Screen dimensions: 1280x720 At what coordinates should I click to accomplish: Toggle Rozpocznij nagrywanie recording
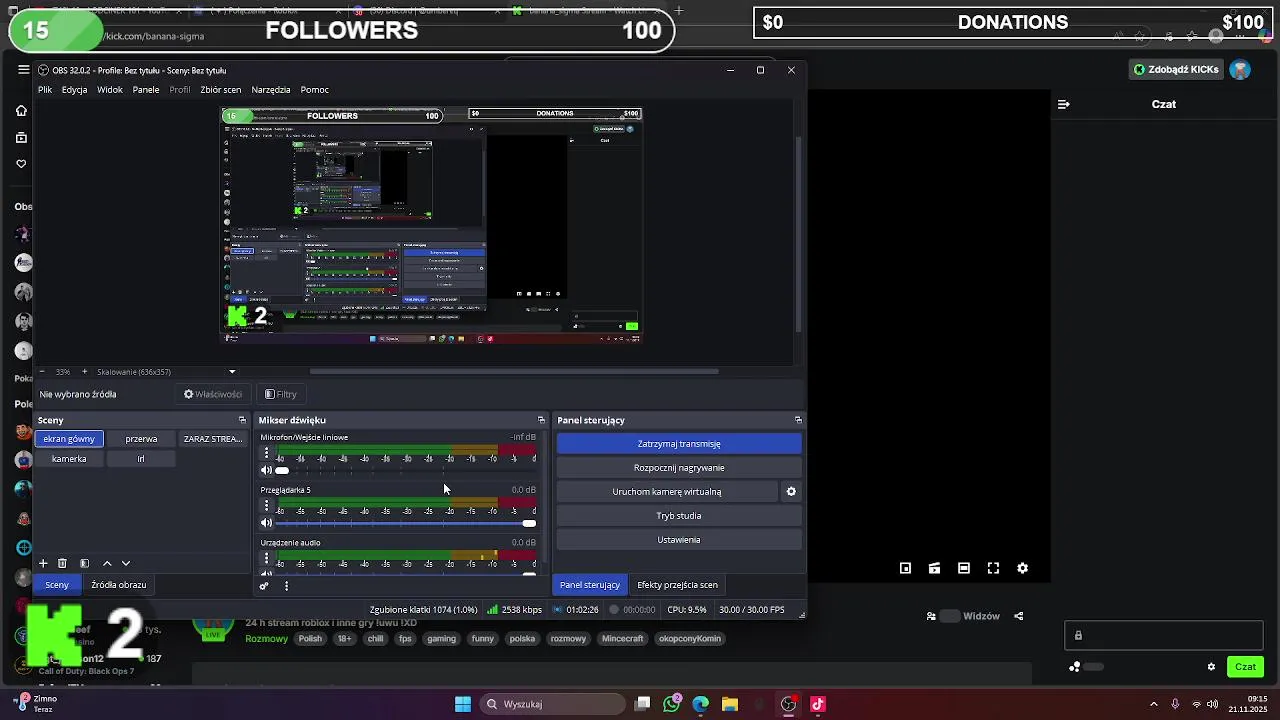pyautogui.click(x=679, y=468)
